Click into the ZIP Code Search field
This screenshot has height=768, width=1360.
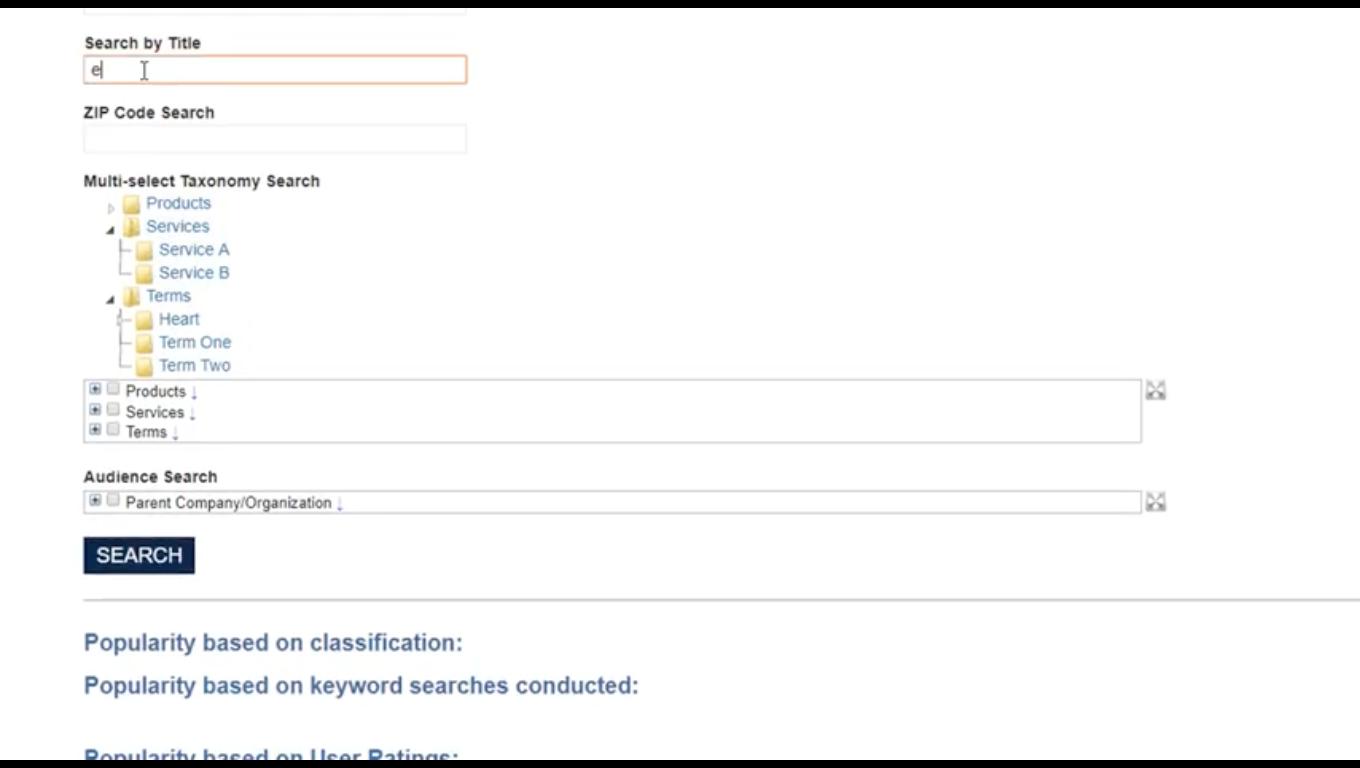tap(275, 139)
